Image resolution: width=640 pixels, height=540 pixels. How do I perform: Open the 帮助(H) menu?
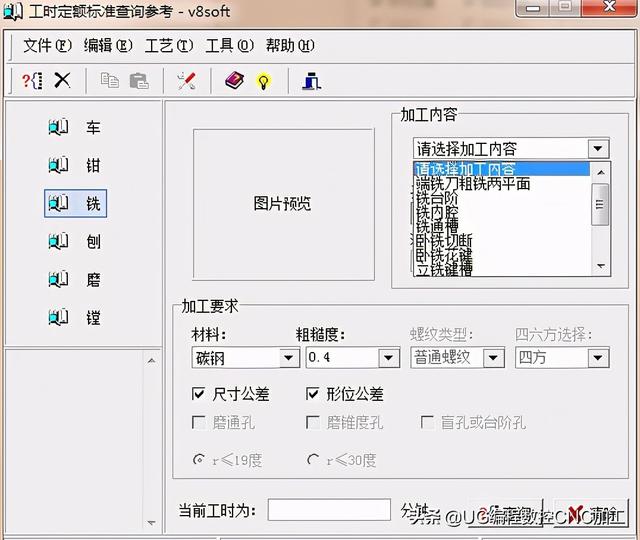[x=290, y=45]
